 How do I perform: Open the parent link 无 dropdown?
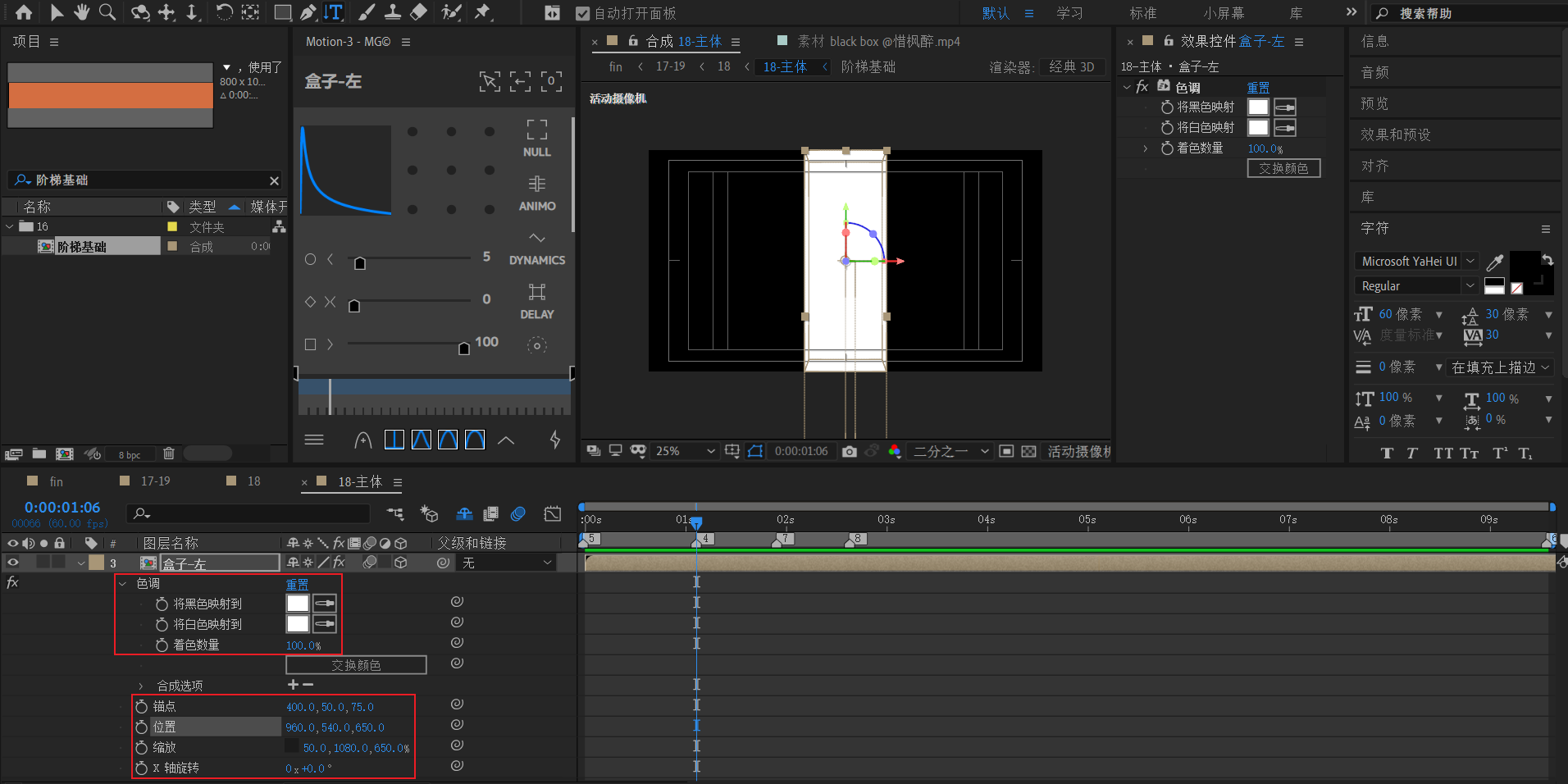(507, 563)
